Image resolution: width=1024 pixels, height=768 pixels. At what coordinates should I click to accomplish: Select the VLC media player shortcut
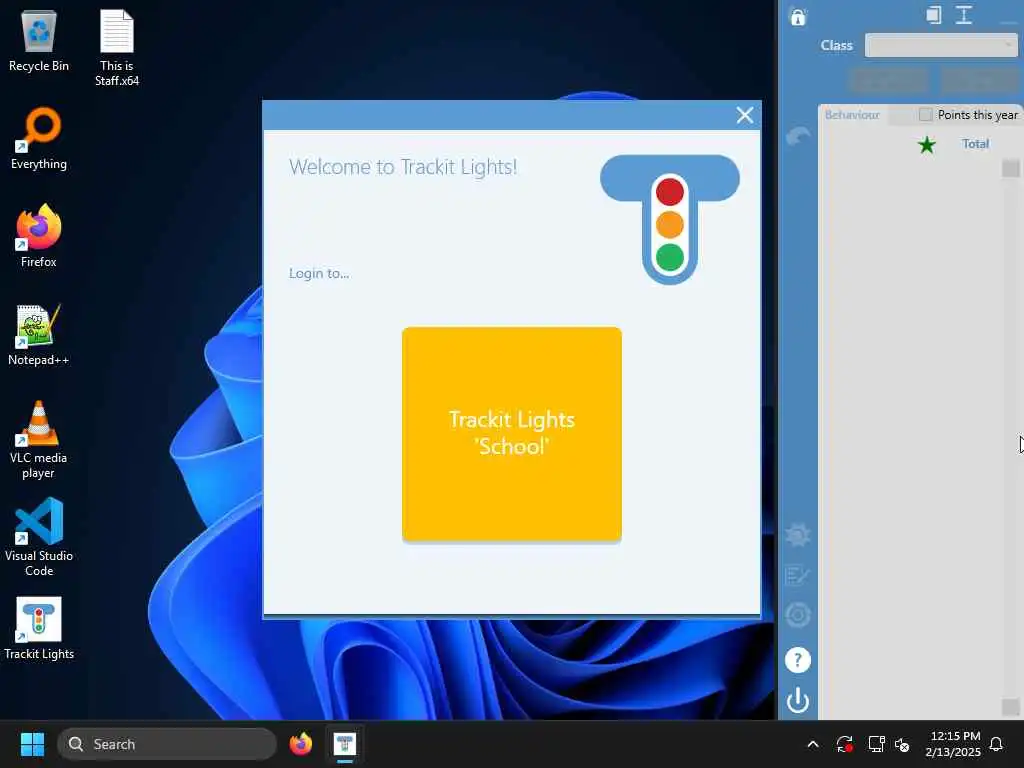39,440
